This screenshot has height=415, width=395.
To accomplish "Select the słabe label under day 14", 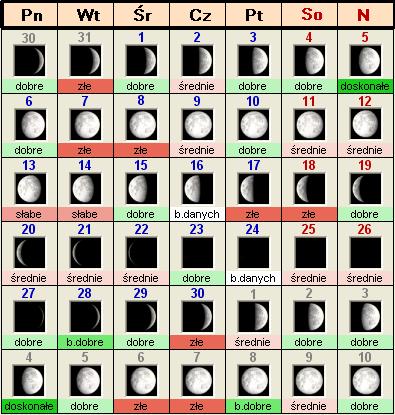I will tap(85, 214).
